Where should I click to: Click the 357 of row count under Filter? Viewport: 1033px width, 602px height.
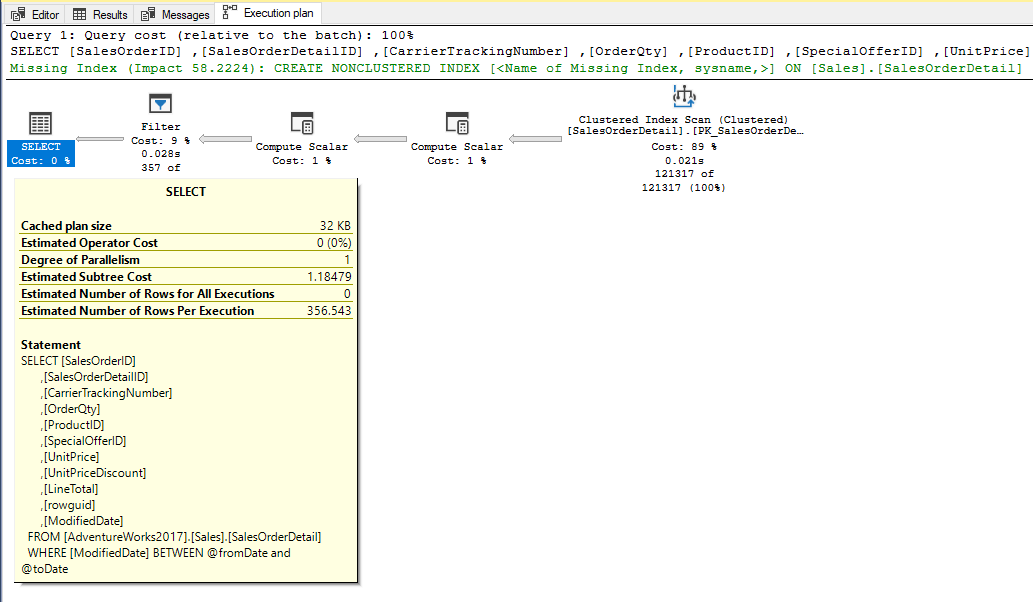click(160, 168)
